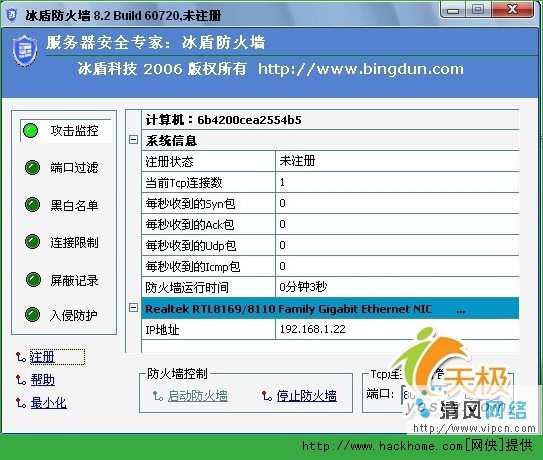Image resolution: width=543 pixels, height=460 pixels.
Task: Close the 冰盾防火墙 window
Action: pyautogui.click(x=512, y=9)
